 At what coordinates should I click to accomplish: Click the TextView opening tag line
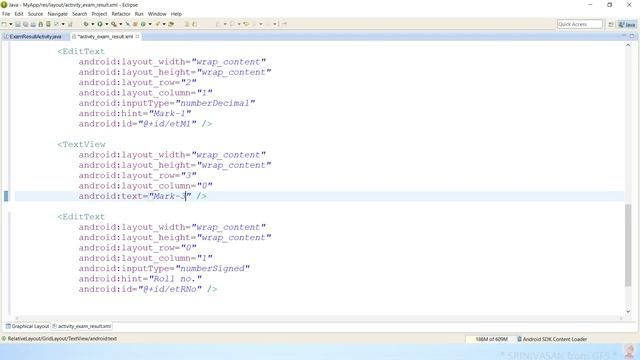[81, 144]
